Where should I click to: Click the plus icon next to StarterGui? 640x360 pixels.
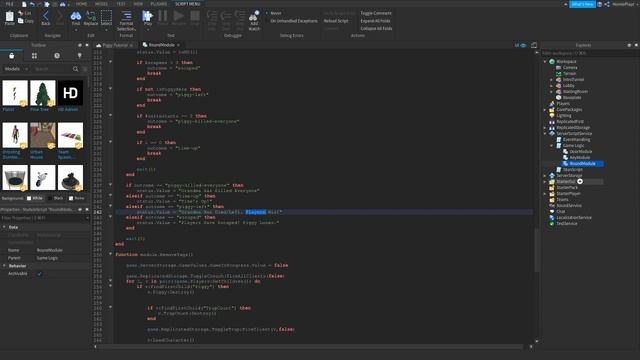coord(580,182)
